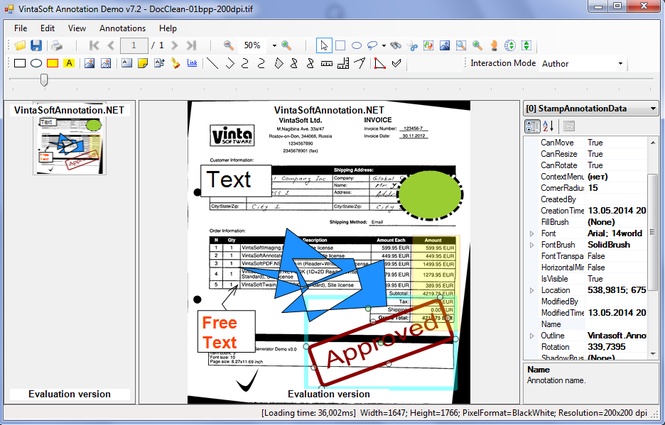Add a ruler measurement annotation
Screen dimensions: 665x425
[x=327, y=64]
